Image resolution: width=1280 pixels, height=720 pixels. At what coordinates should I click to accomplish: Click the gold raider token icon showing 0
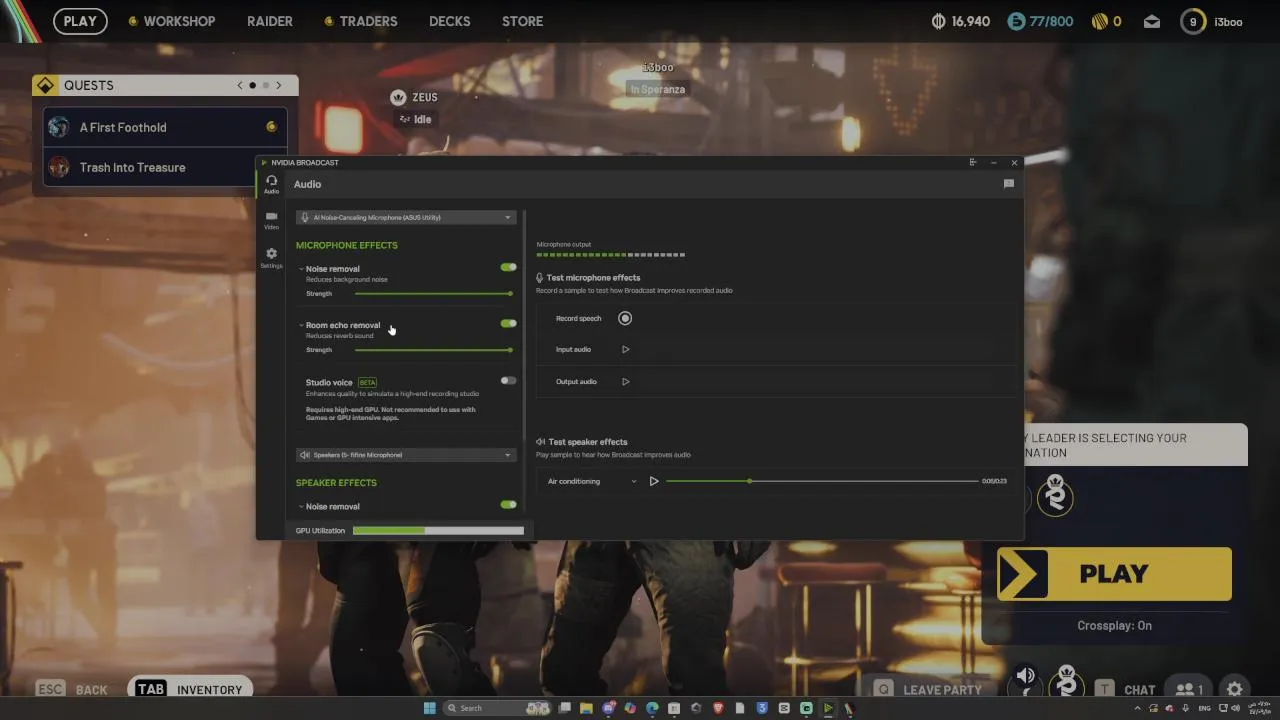pyautogui.click(x=1099, y=21)
